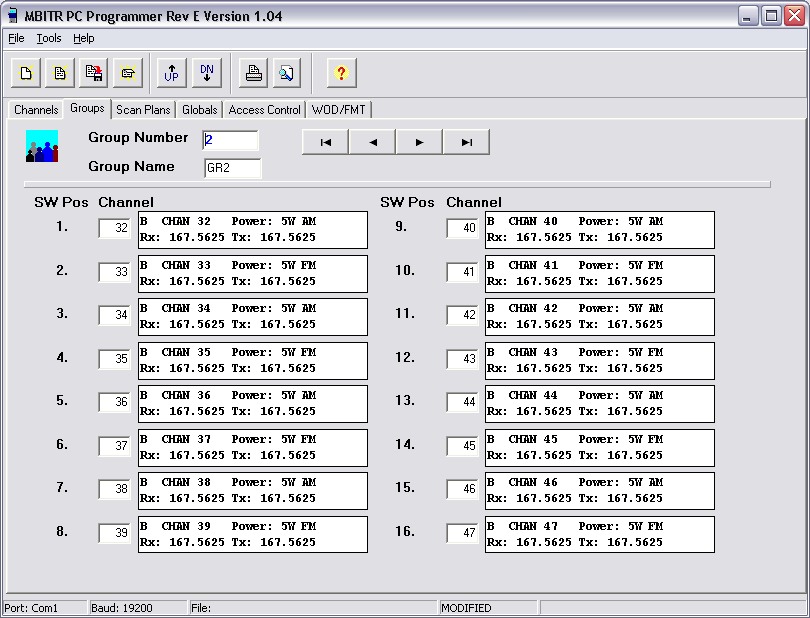
Task: Open the Tools menu
Action: point(49,38)
